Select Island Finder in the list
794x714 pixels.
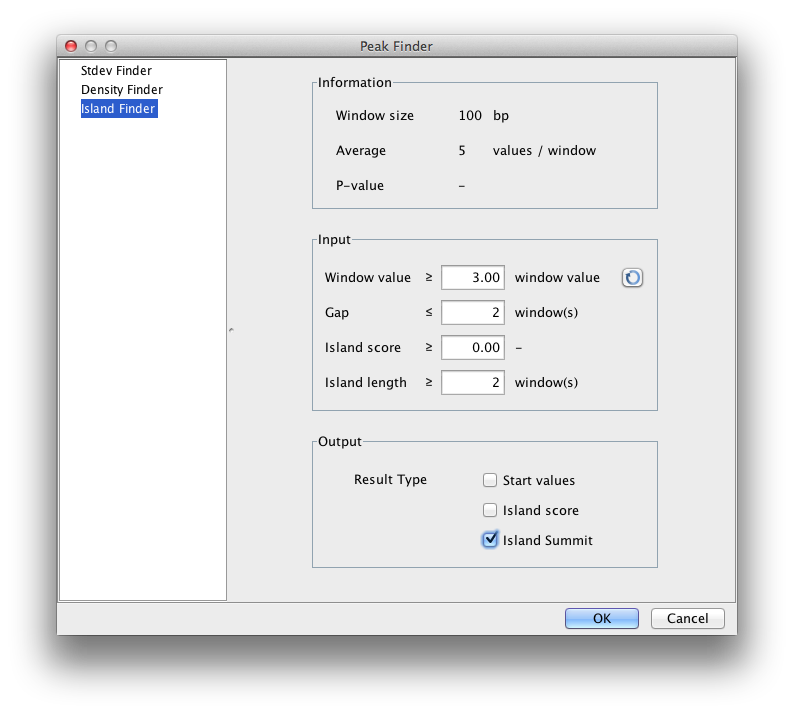coord(118,109)
